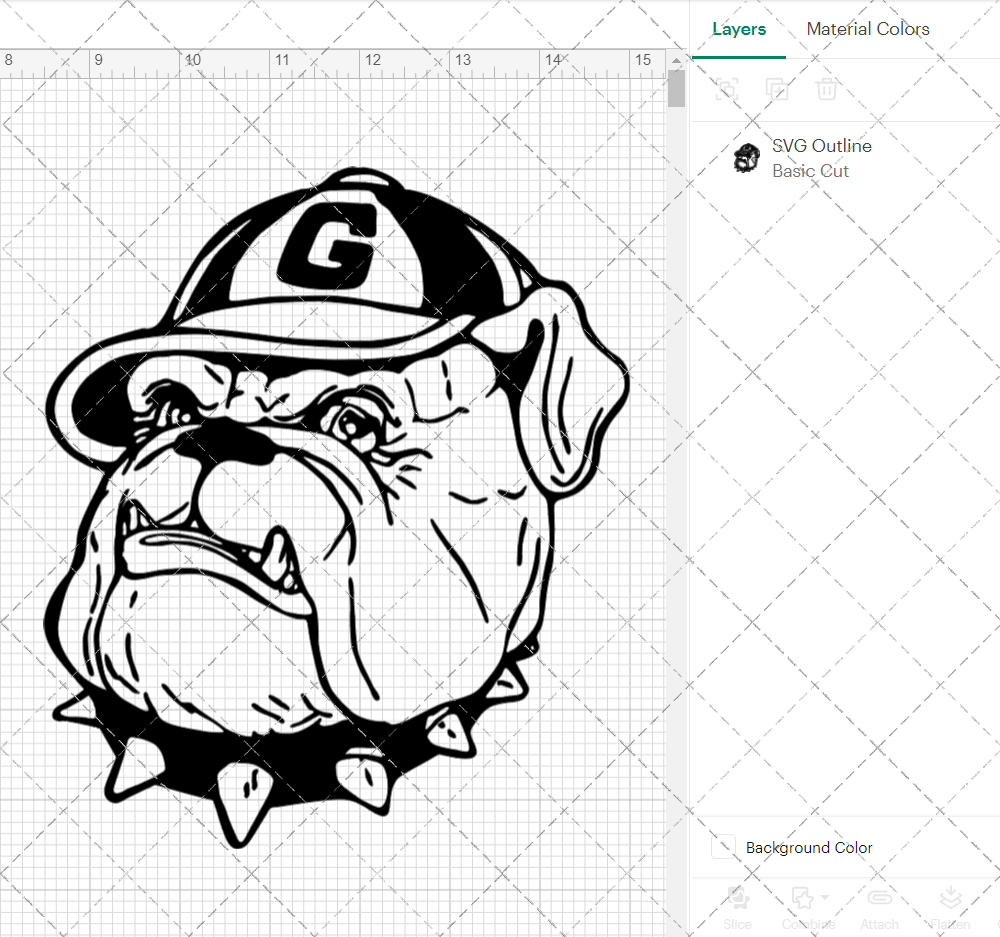Image resolution: width=1000 pixels, height=937 pixels.
Task: Click the canvas scrollbar up arrow
Action: [x=676, y=60]
